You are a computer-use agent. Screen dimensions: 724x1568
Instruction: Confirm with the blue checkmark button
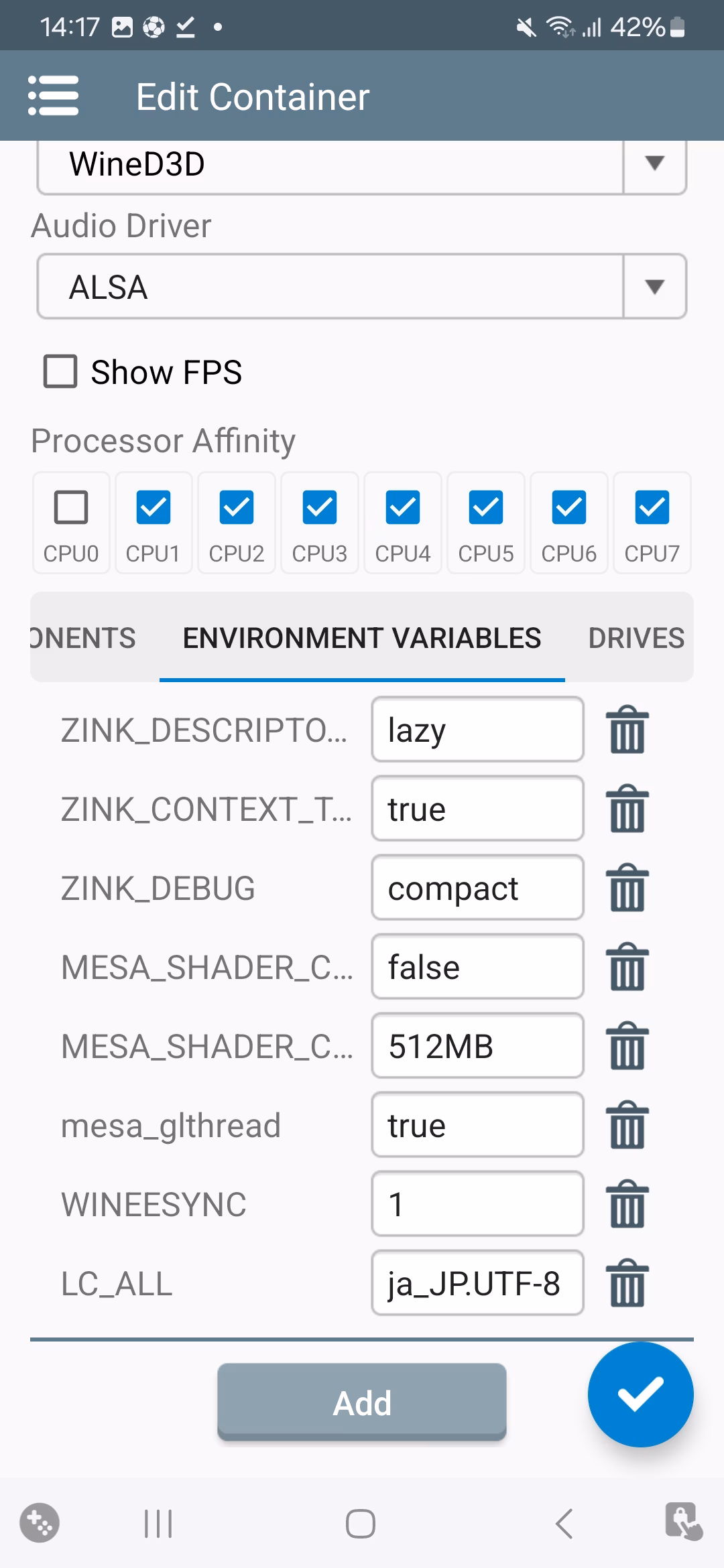click(x=640, y=1394)
